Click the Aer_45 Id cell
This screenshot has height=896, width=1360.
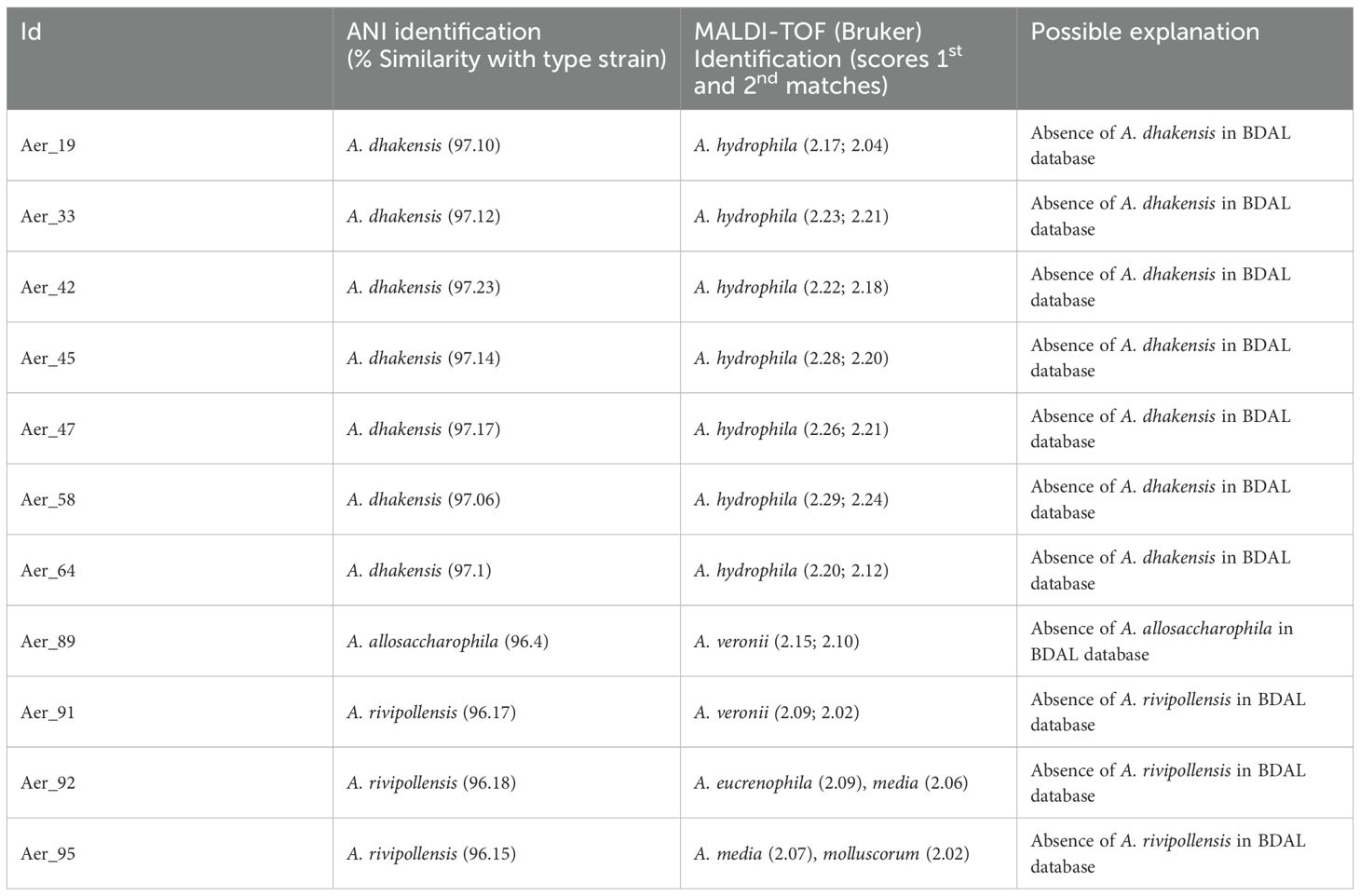(x=48, y=359)
